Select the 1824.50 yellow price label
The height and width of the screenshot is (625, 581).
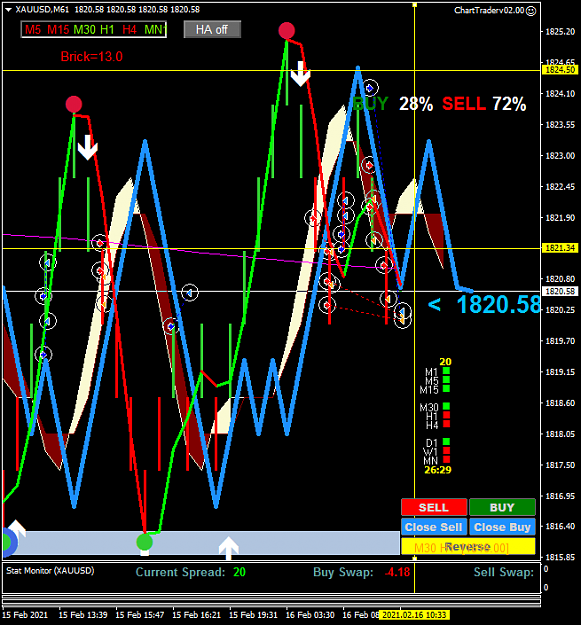tap(560, 70)
